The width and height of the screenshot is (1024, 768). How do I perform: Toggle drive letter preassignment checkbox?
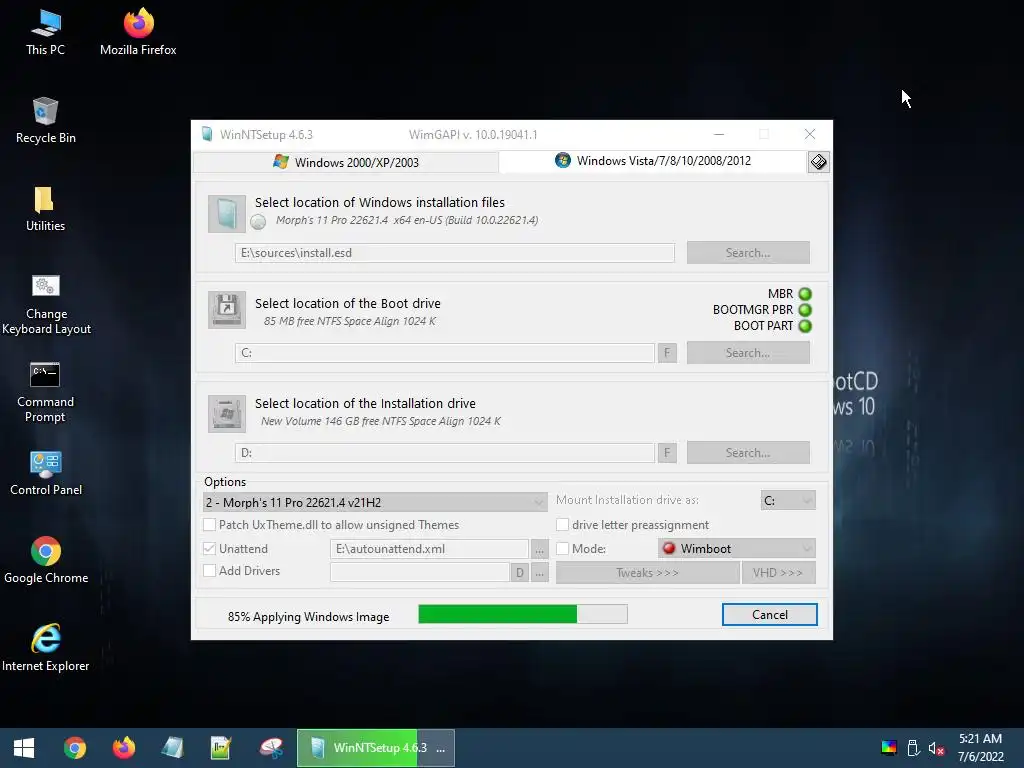click(x=562, y=524)
